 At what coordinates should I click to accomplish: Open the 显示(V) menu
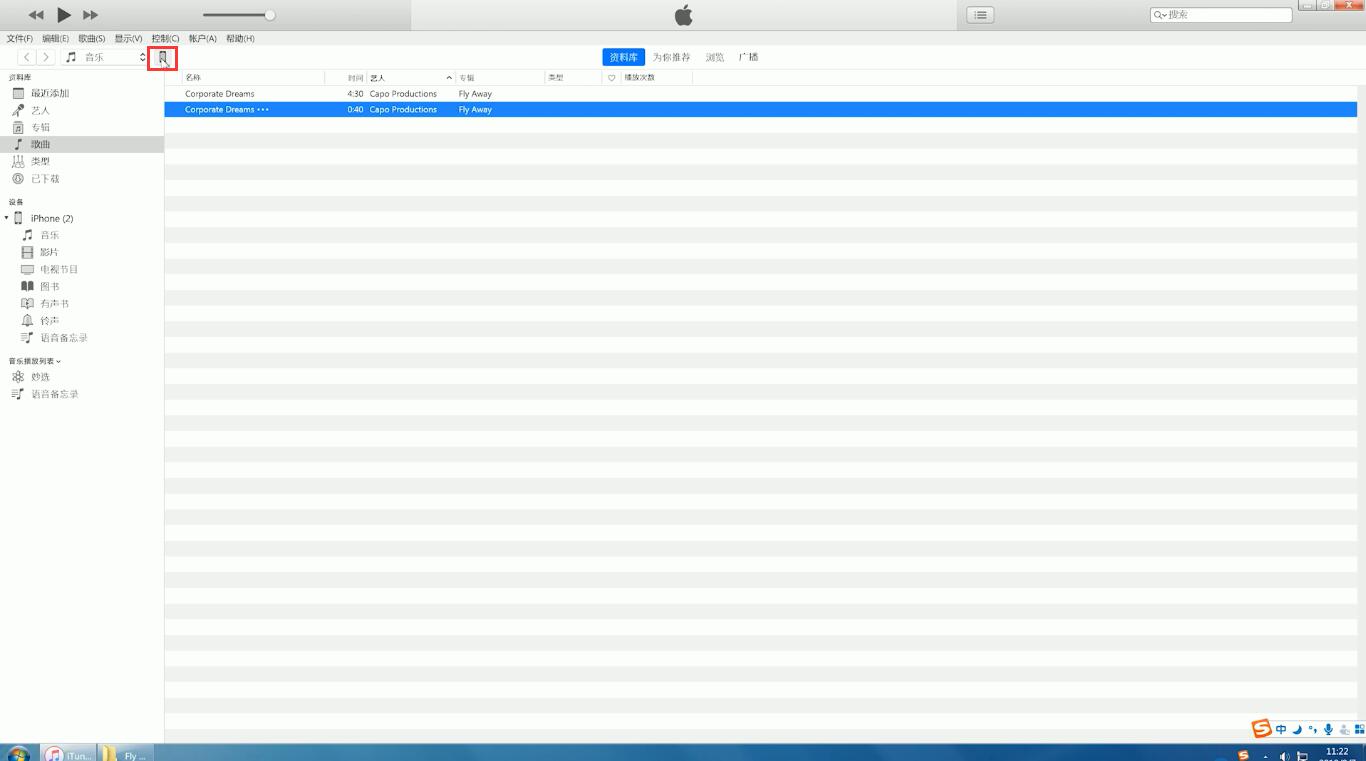(x=128, y=39)
